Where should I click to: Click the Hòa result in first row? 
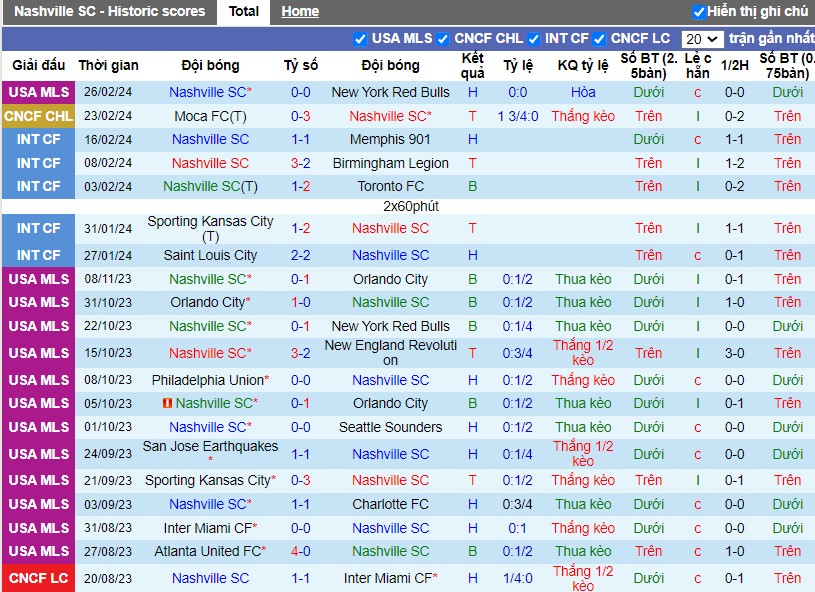click(583, 92)
